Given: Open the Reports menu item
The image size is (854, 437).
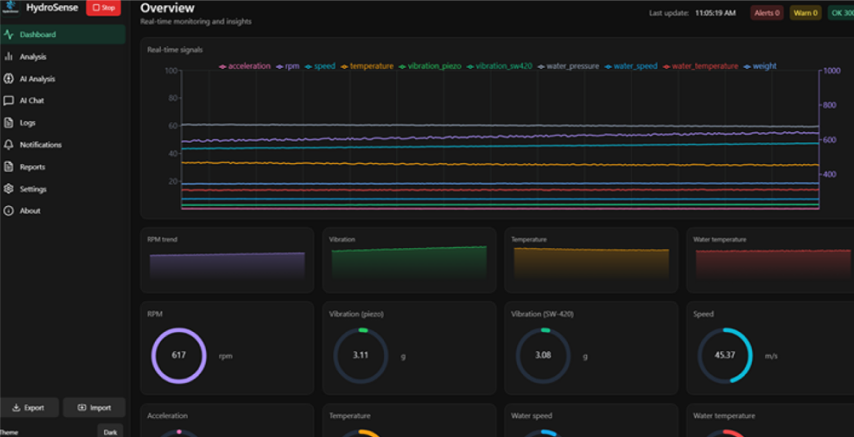Looking at the screenshot, I should (32, 167).
